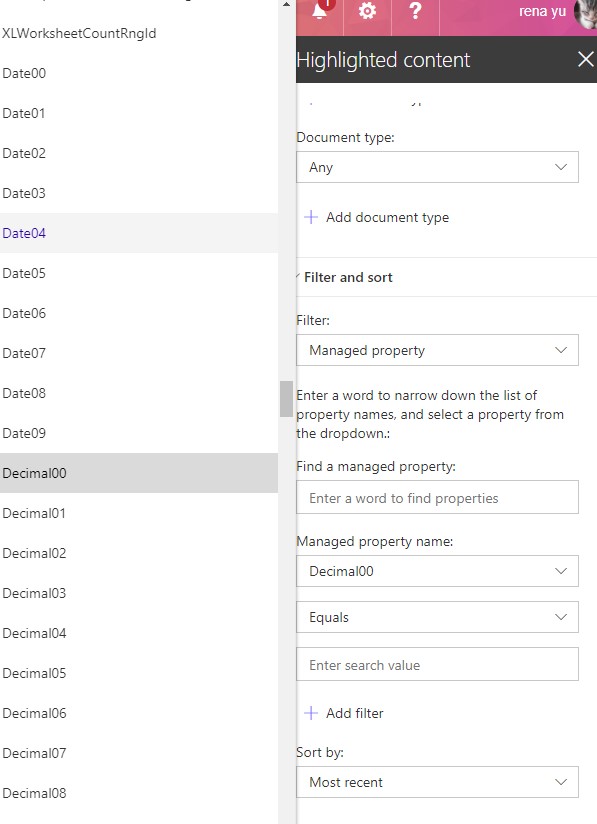Click the plus icon beside Add filter
This screenshot has width=597, height=824.
(311, 713)
